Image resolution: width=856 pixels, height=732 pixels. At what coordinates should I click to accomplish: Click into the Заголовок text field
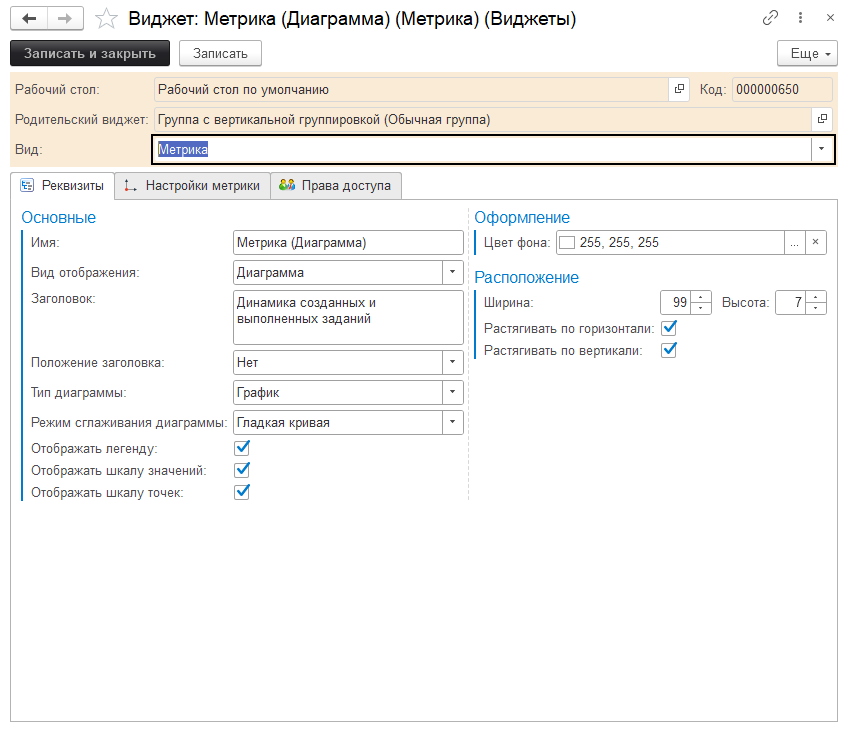pyautogui.click(x=348, y=318)
